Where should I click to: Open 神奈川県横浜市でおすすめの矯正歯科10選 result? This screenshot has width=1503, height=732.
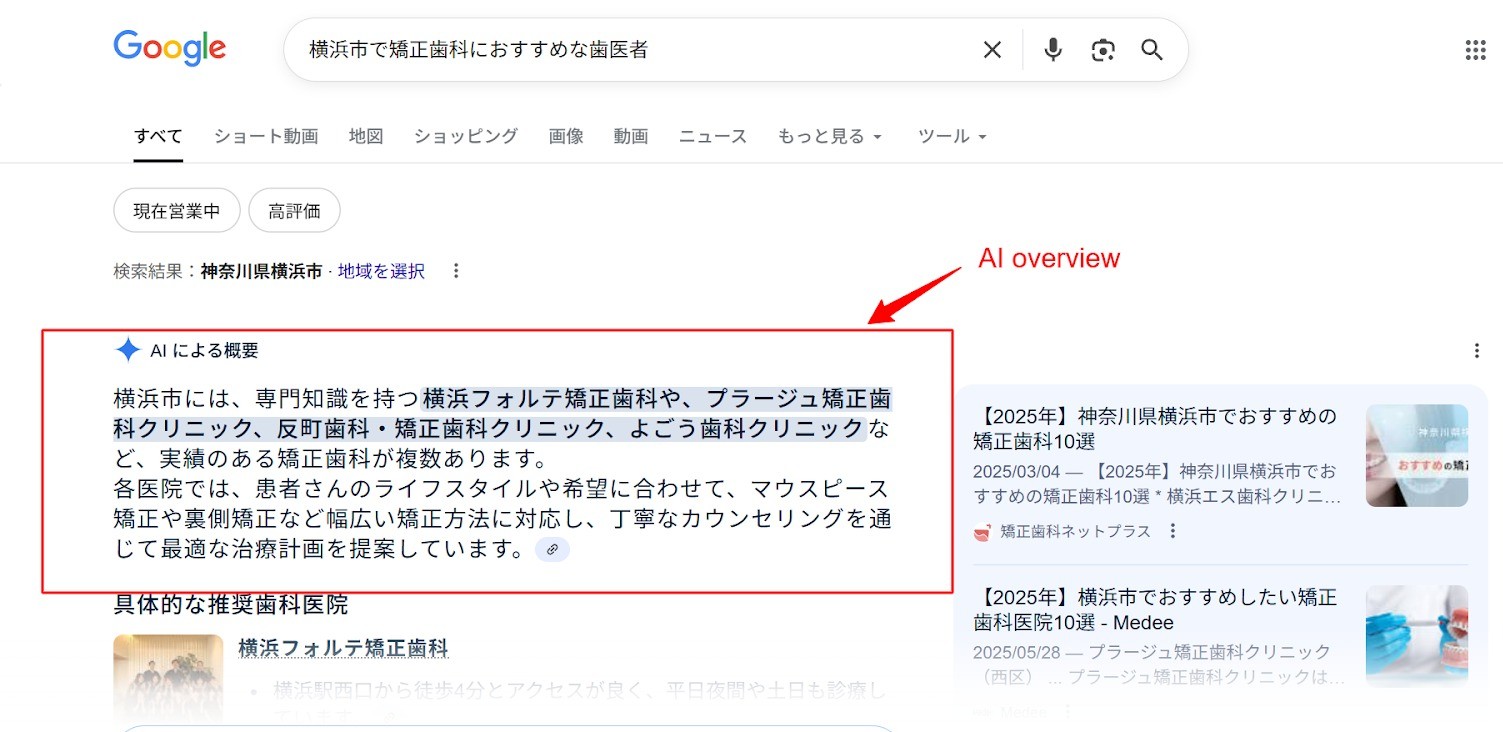point(1155,428)
